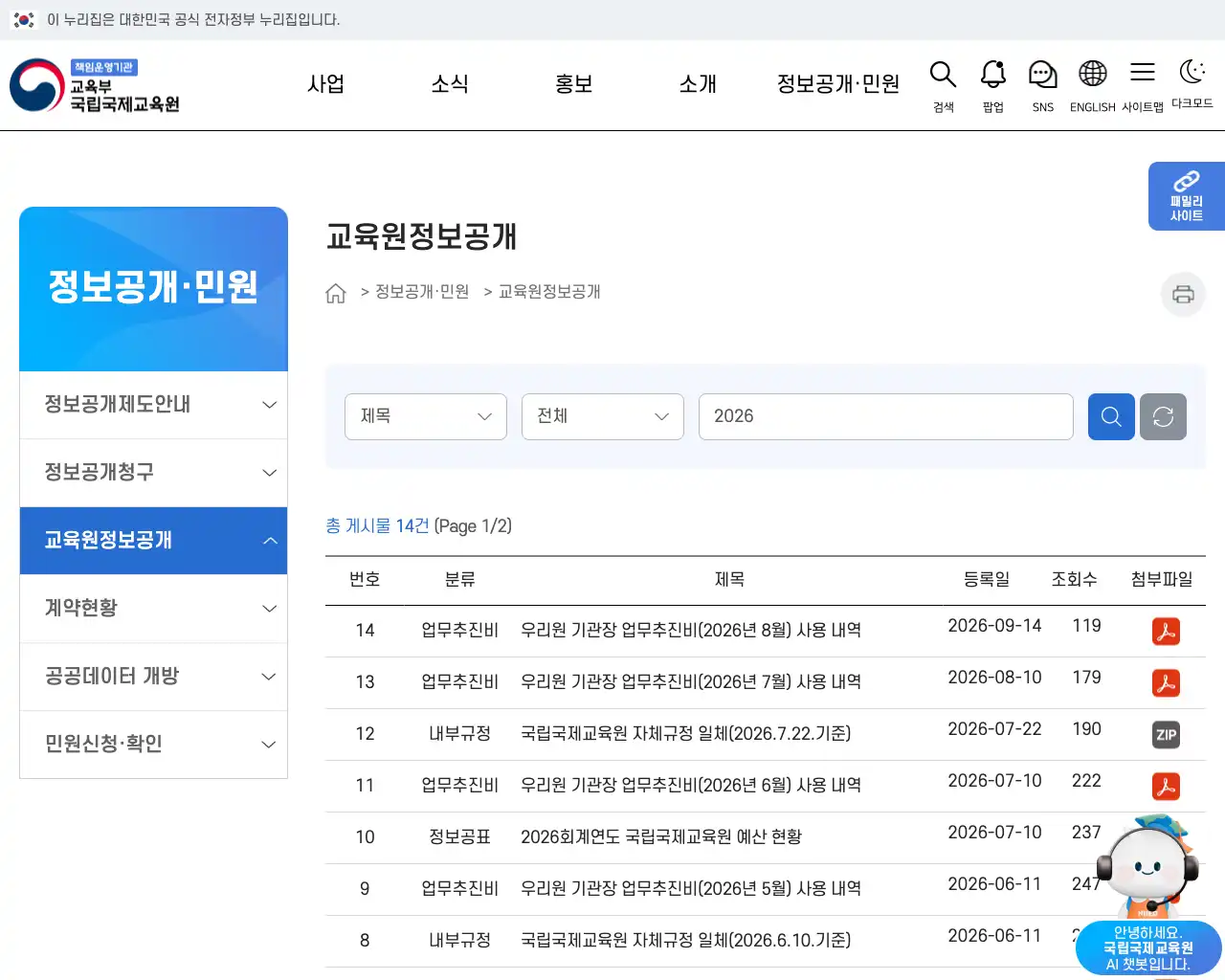Download PDF attachment for post 13

pyautogui.click(x=1166, y=683)
